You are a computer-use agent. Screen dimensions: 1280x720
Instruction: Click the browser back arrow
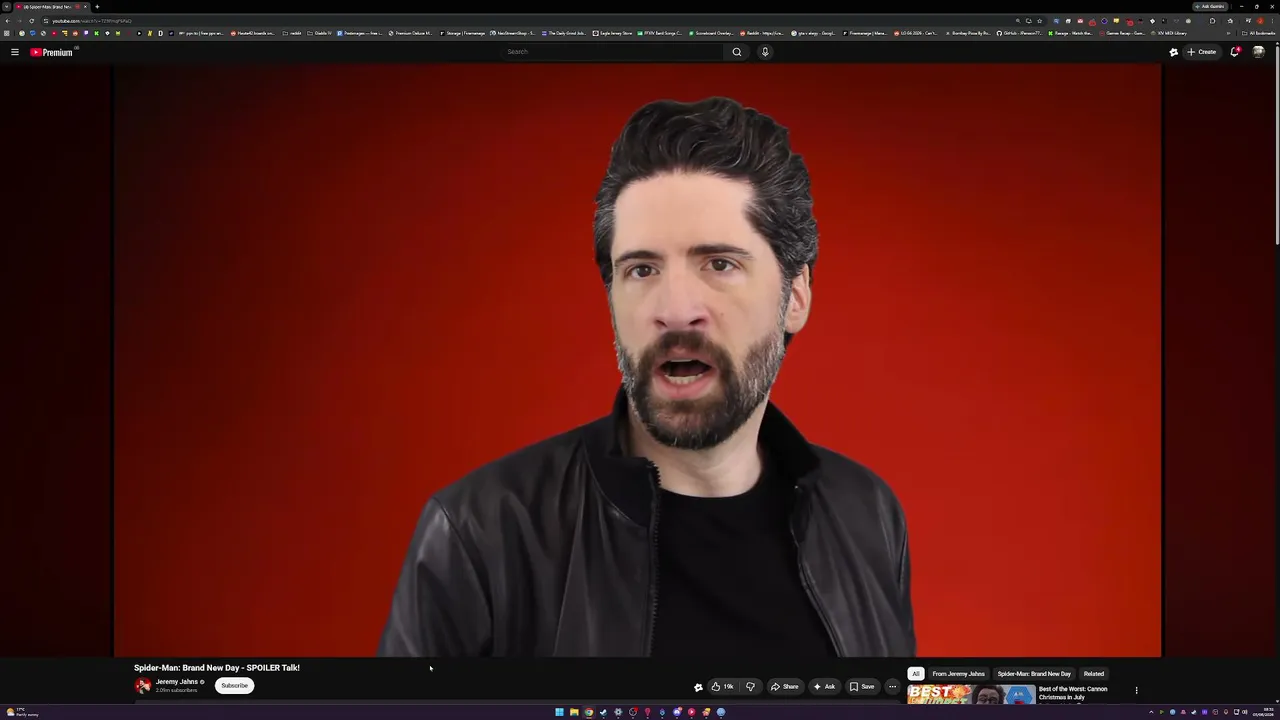7,21
